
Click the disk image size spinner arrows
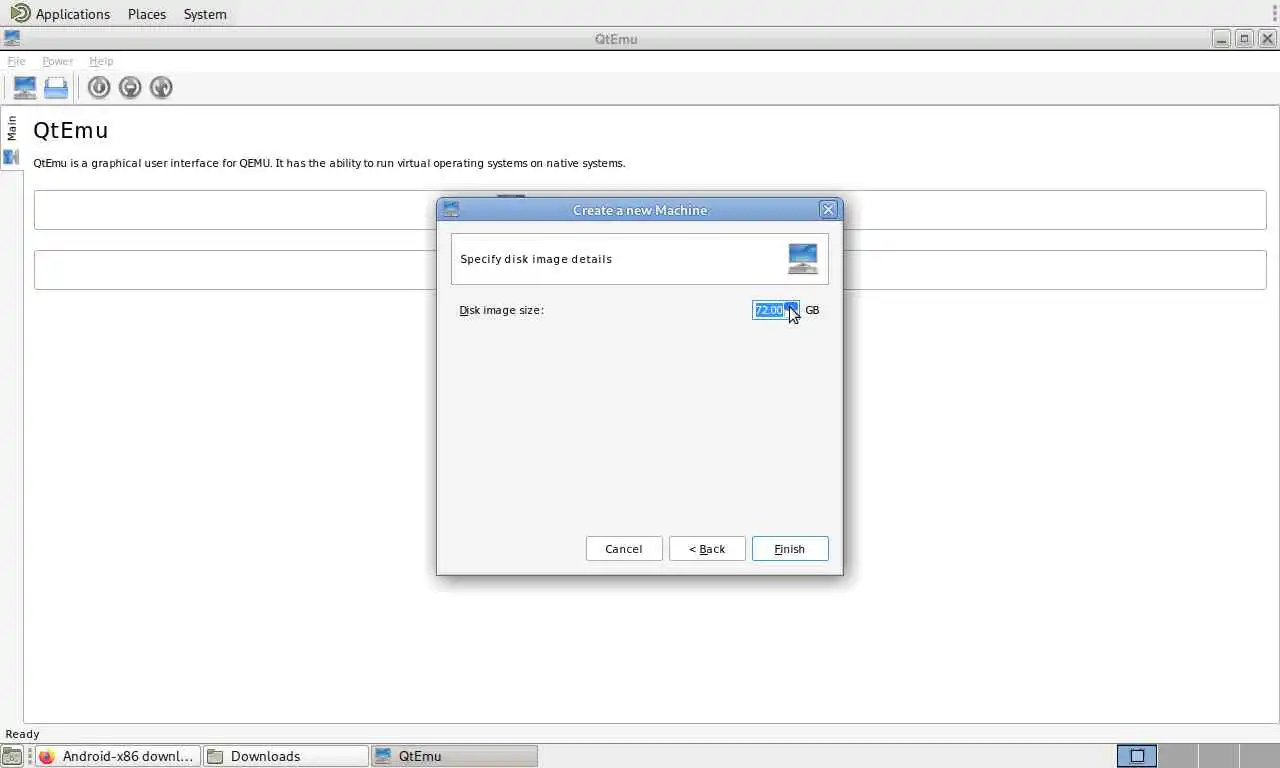click(x=791, y=310)
